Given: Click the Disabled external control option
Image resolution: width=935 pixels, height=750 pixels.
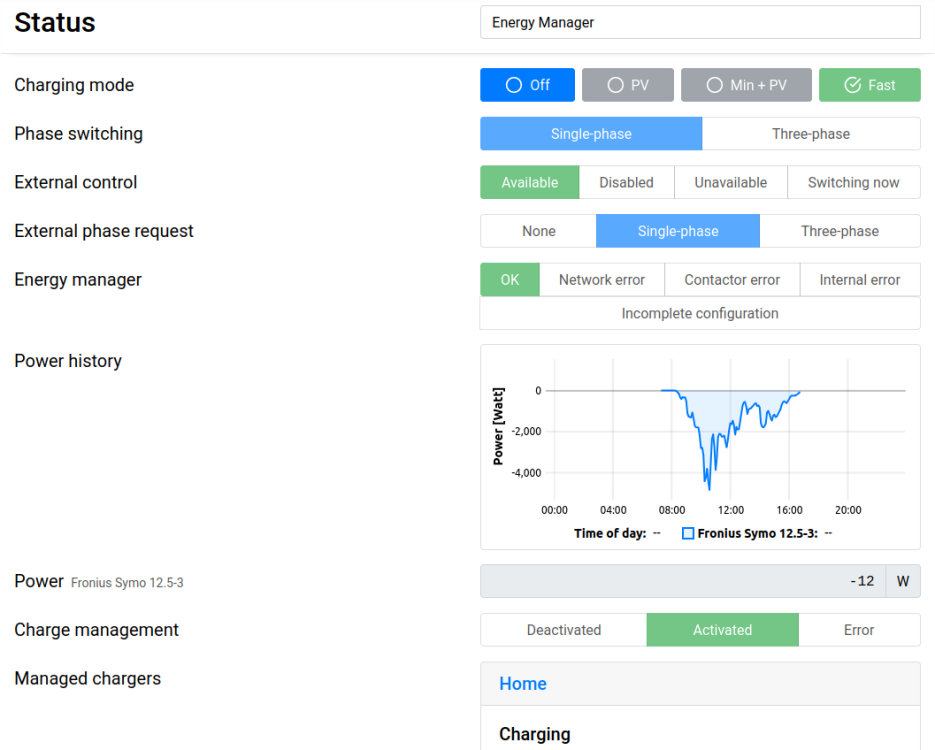Looking at the screenshot, I should 626,183.
